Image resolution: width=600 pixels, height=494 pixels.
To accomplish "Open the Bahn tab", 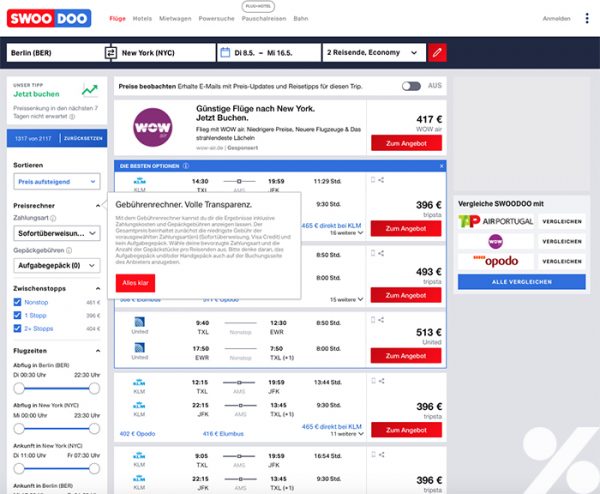I will point(301,18).
